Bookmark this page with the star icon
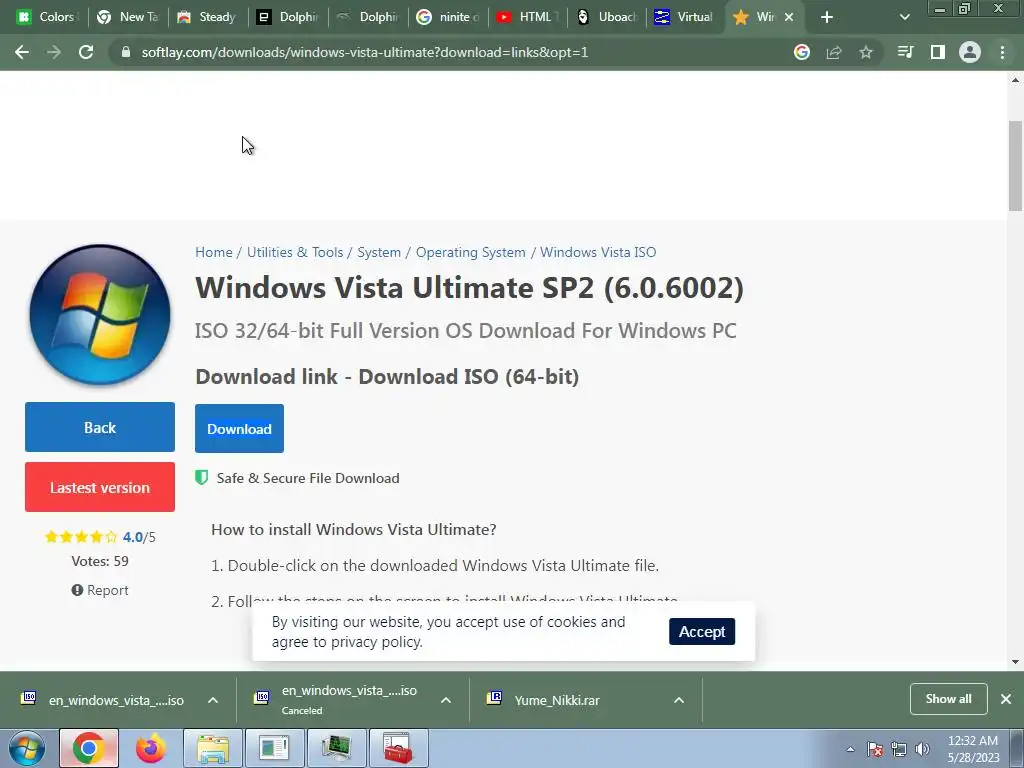The height and width of the screenshot is (768, 1024). [x=866, y=52]
